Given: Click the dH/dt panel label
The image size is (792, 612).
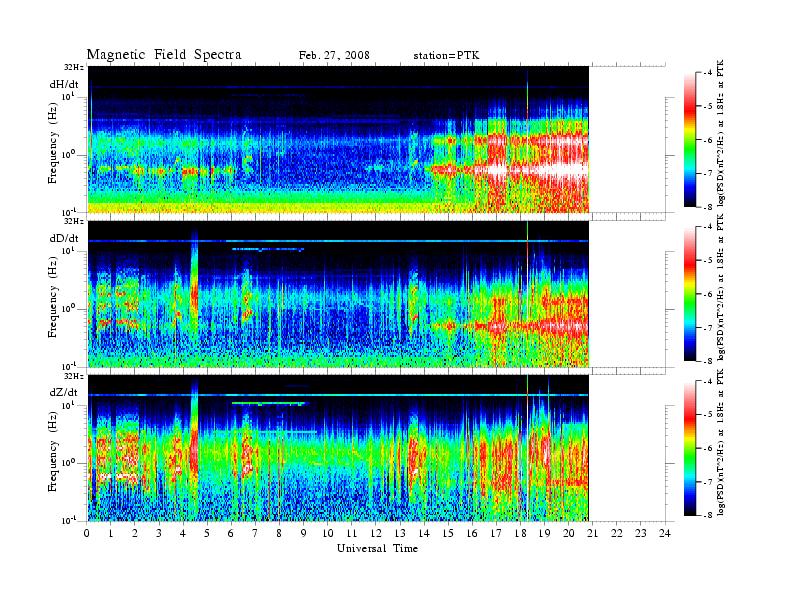Looking at the screenshot, I should pyautogui.click(x=64, y=84).
